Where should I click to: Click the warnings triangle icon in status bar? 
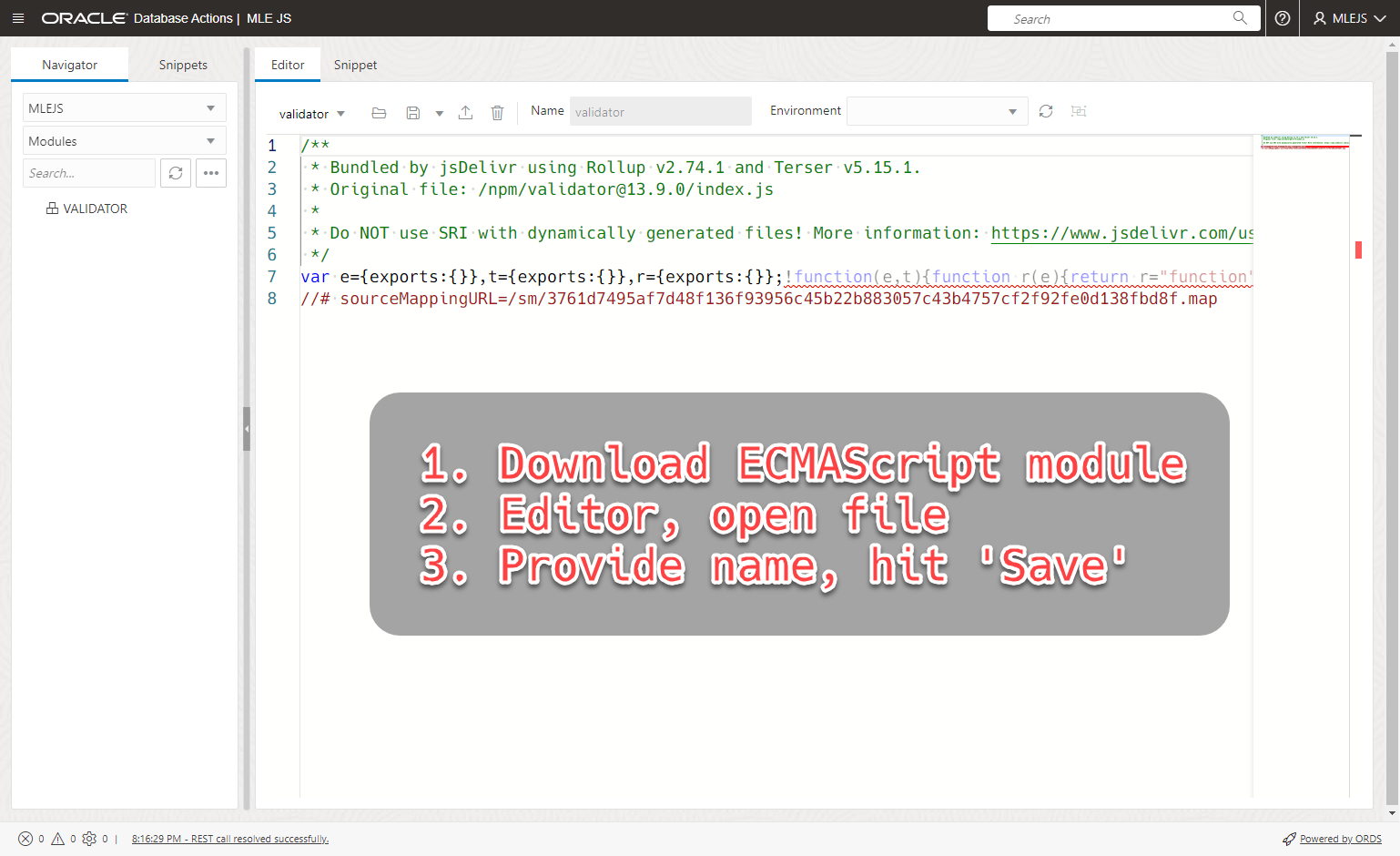[x=58, y=839]
